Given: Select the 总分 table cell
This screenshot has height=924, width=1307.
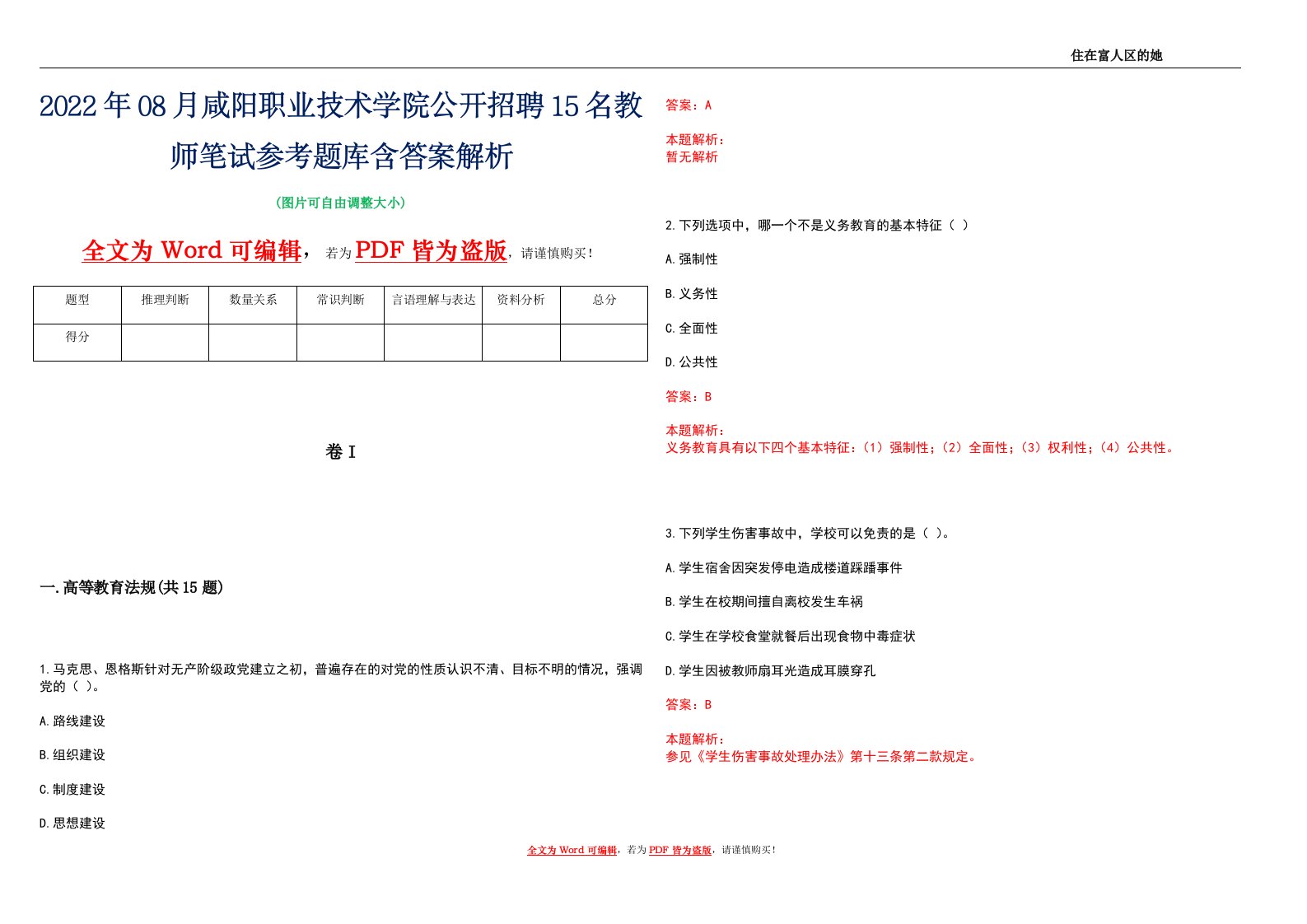Looking at the screenshot, I should point(604,305).
